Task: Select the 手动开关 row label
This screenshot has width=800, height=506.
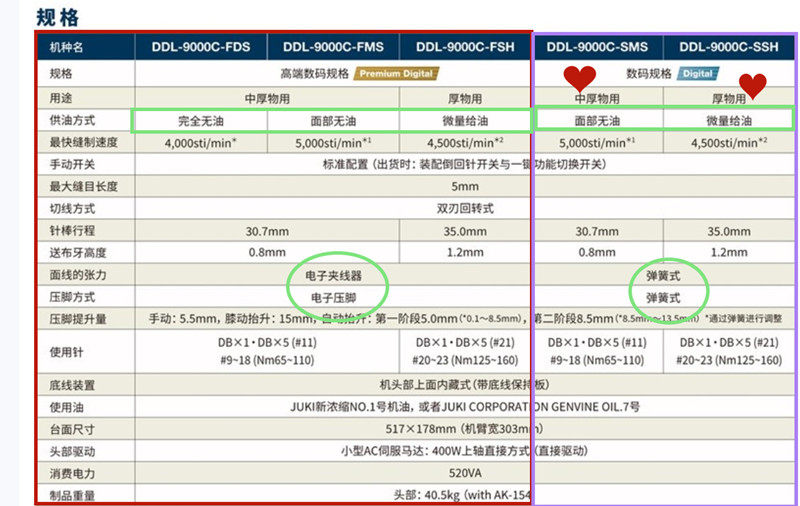Action: (x=72, y=164)
